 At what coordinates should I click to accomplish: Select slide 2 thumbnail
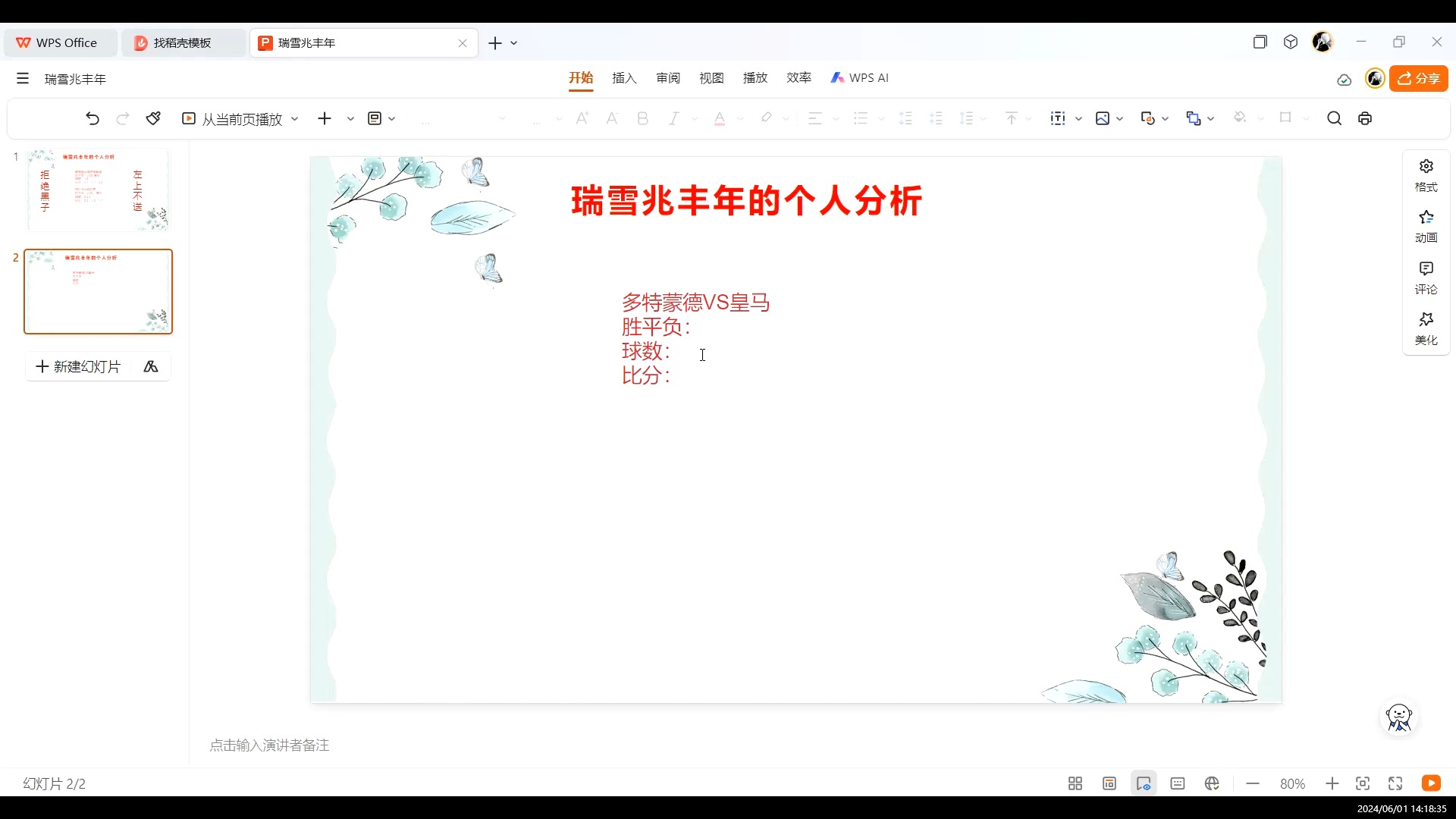[x=99, y=291]
